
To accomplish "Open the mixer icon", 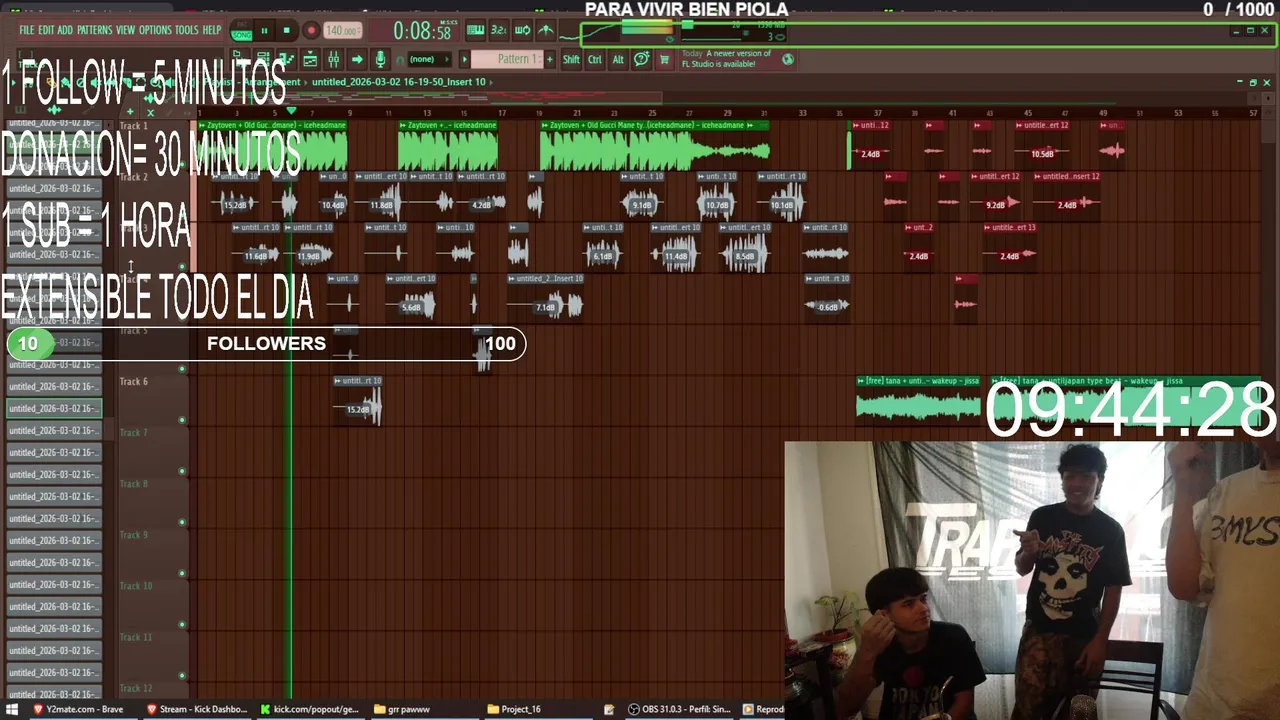I will pos(333,59).
